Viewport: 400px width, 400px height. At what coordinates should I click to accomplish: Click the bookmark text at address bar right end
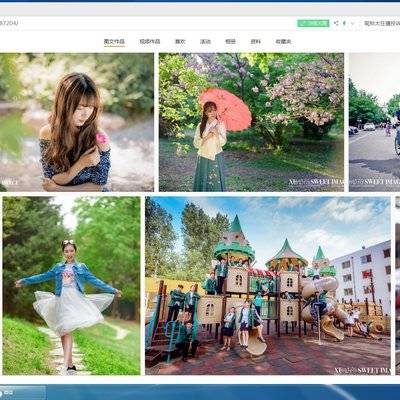click(x=382, y=23)
